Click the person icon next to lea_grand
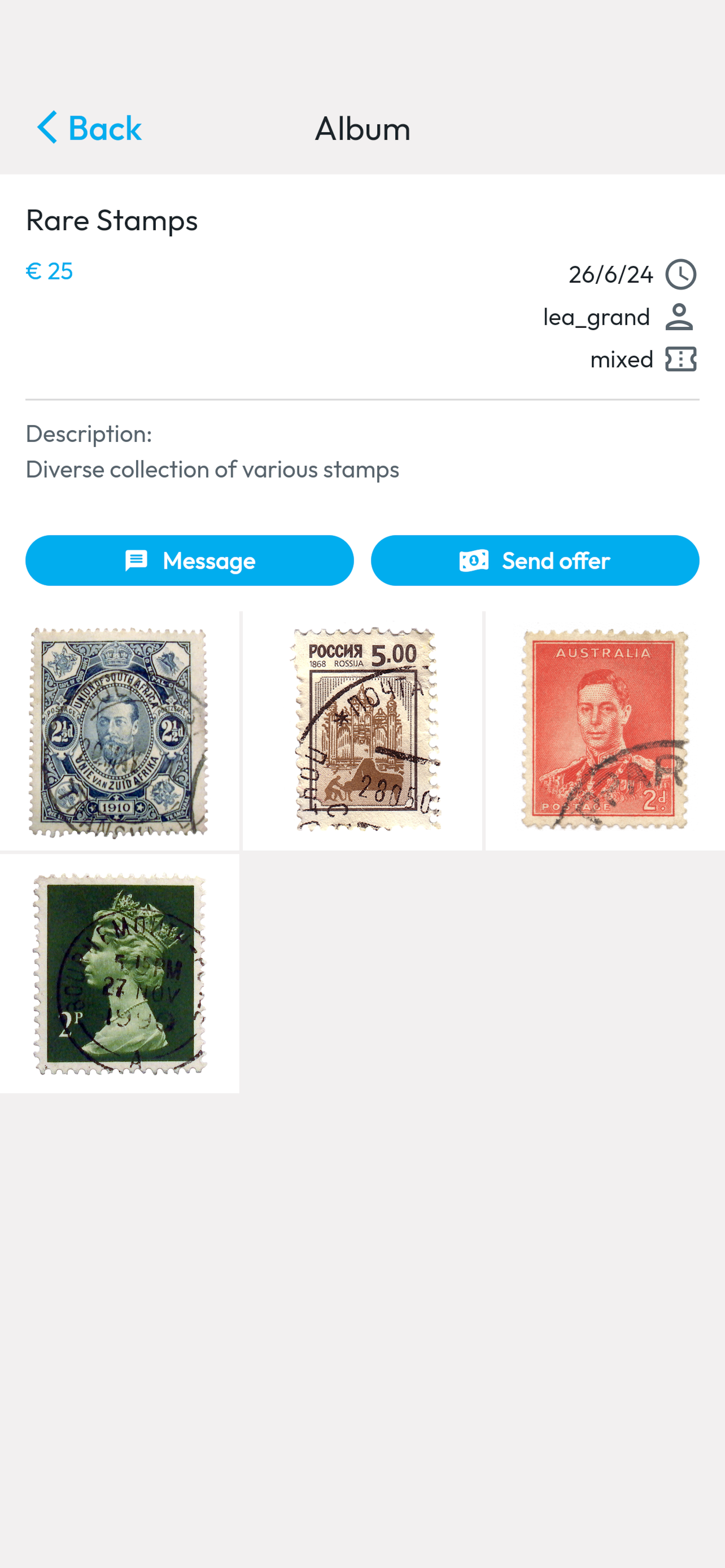The image size is (725, 1568). pyautogui.click(x=679, y=317)
